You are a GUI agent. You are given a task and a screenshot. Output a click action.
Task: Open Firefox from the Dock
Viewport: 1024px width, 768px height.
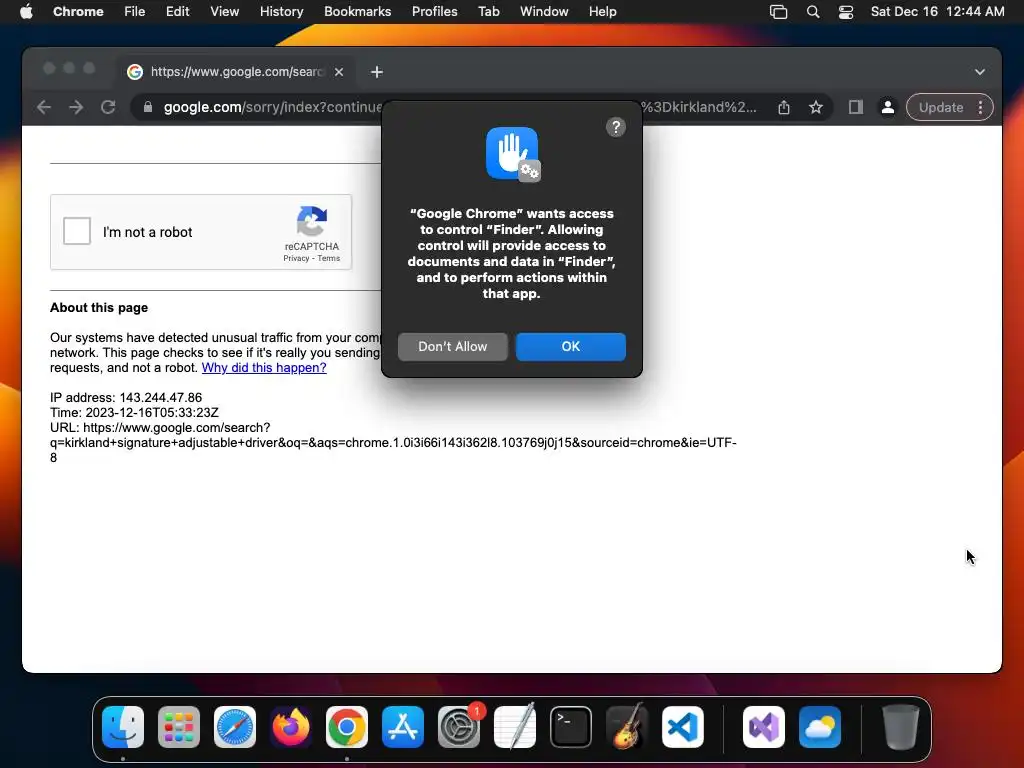coord(291,727)
